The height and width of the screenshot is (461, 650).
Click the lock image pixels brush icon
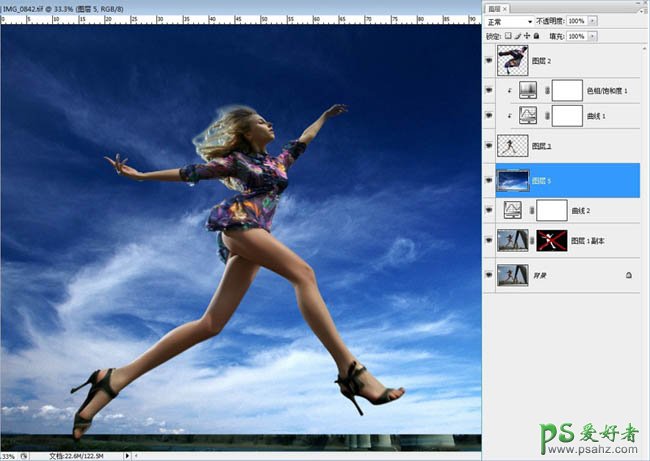[518, 36]
